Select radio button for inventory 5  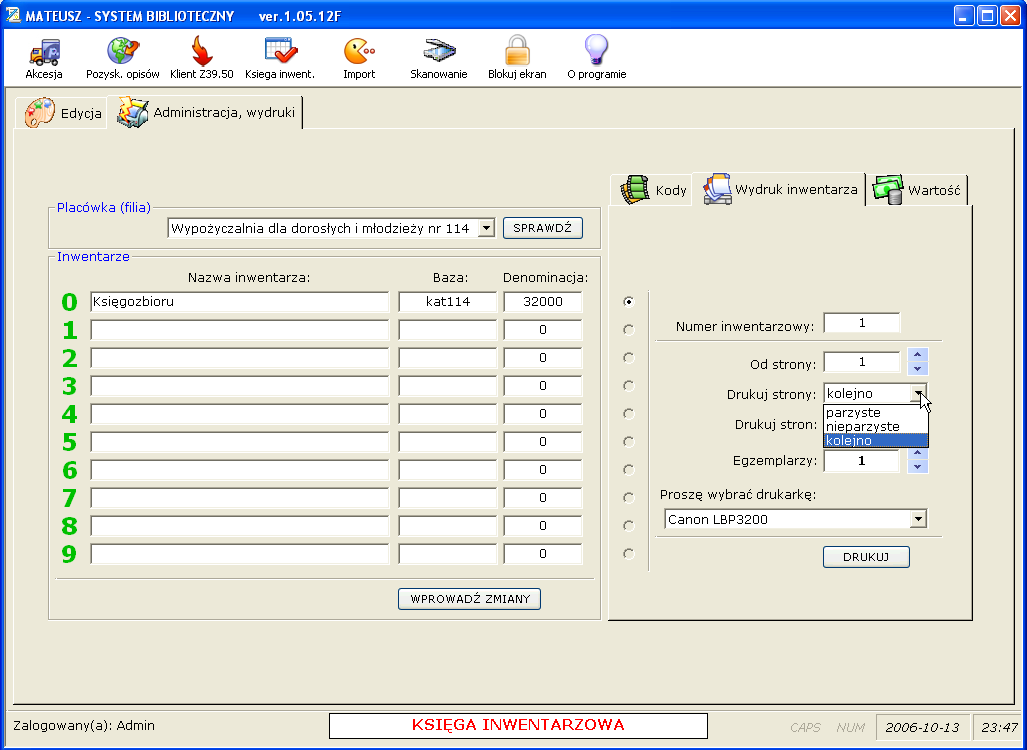629,442
